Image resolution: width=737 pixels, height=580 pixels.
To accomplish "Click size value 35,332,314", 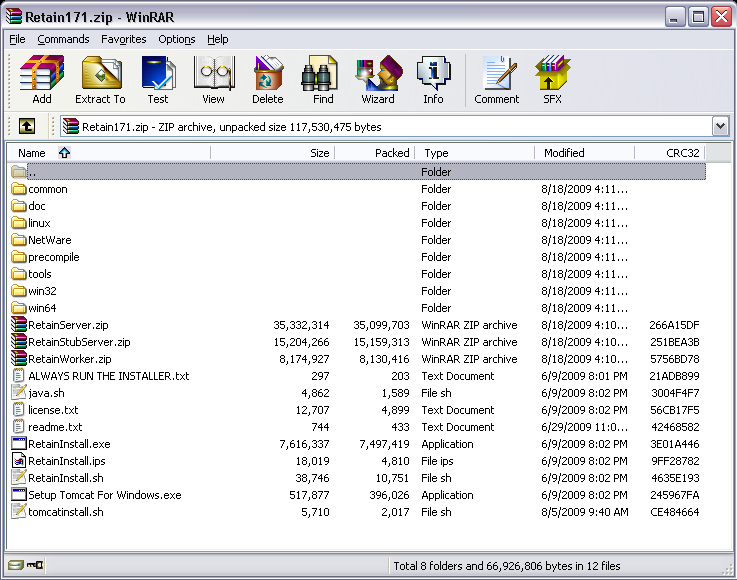I will (301, 325).
